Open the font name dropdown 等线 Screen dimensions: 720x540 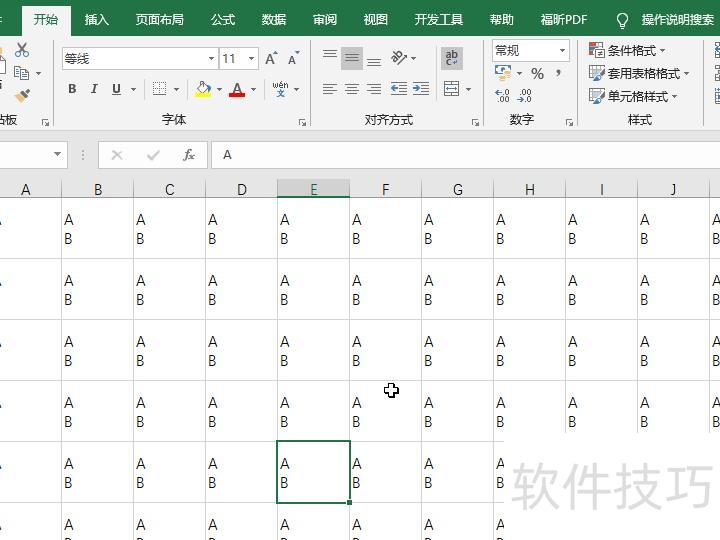(211, 58)
